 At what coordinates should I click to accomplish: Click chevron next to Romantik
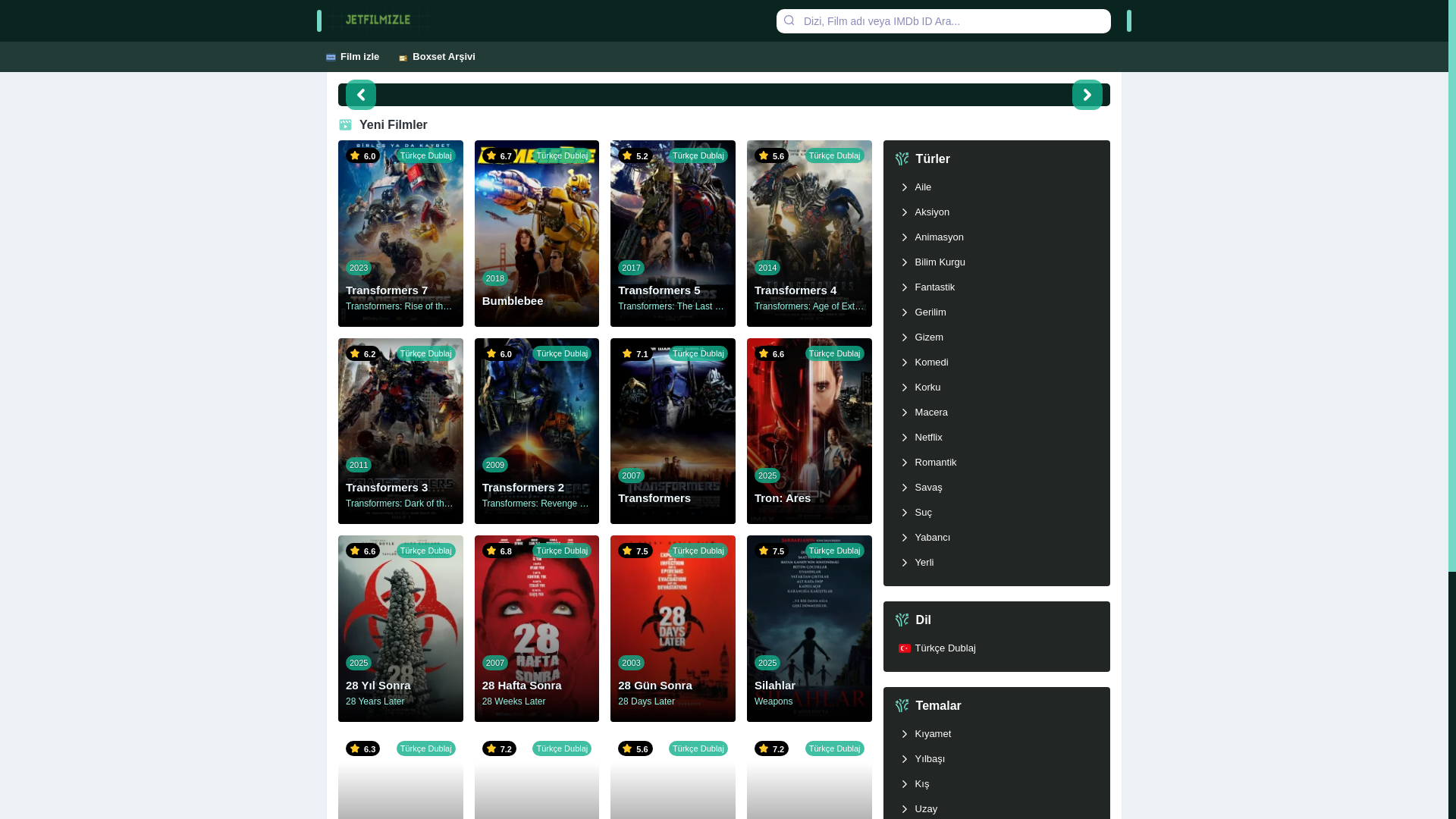click(x=904, y=463)
